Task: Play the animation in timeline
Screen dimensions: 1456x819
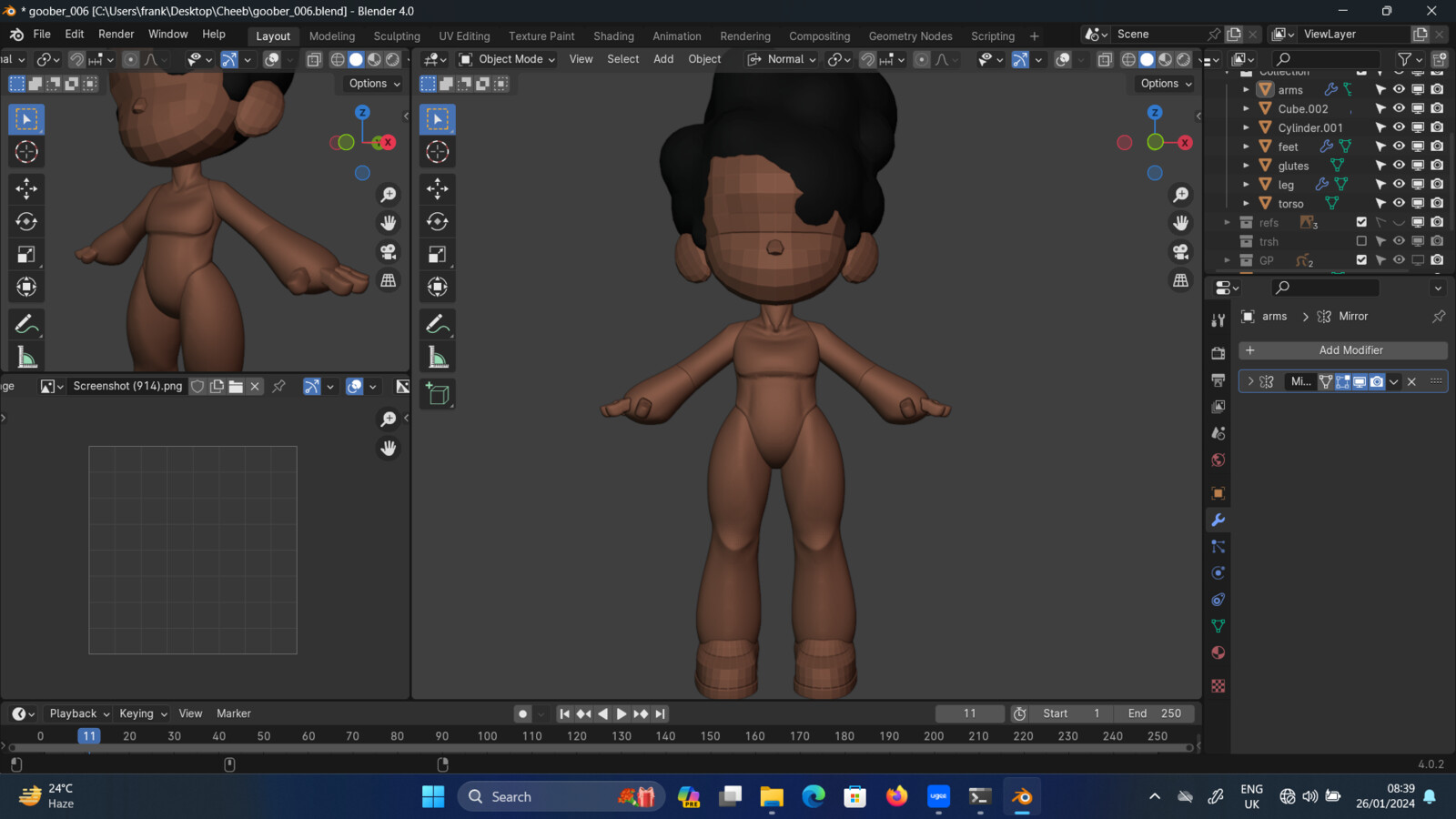Action: pyautogui.click(x=622, y=714)
